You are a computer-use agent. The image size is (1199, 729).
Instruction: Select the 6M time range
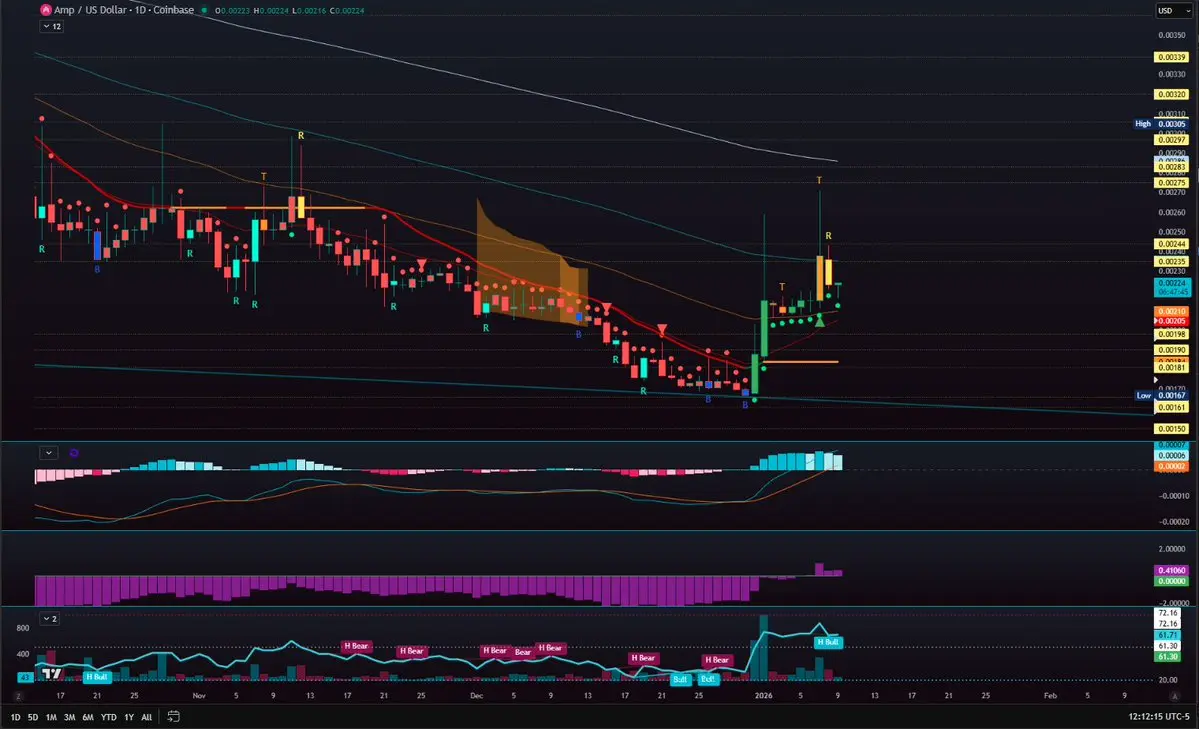pyautogui.click(x=88, y=717)
